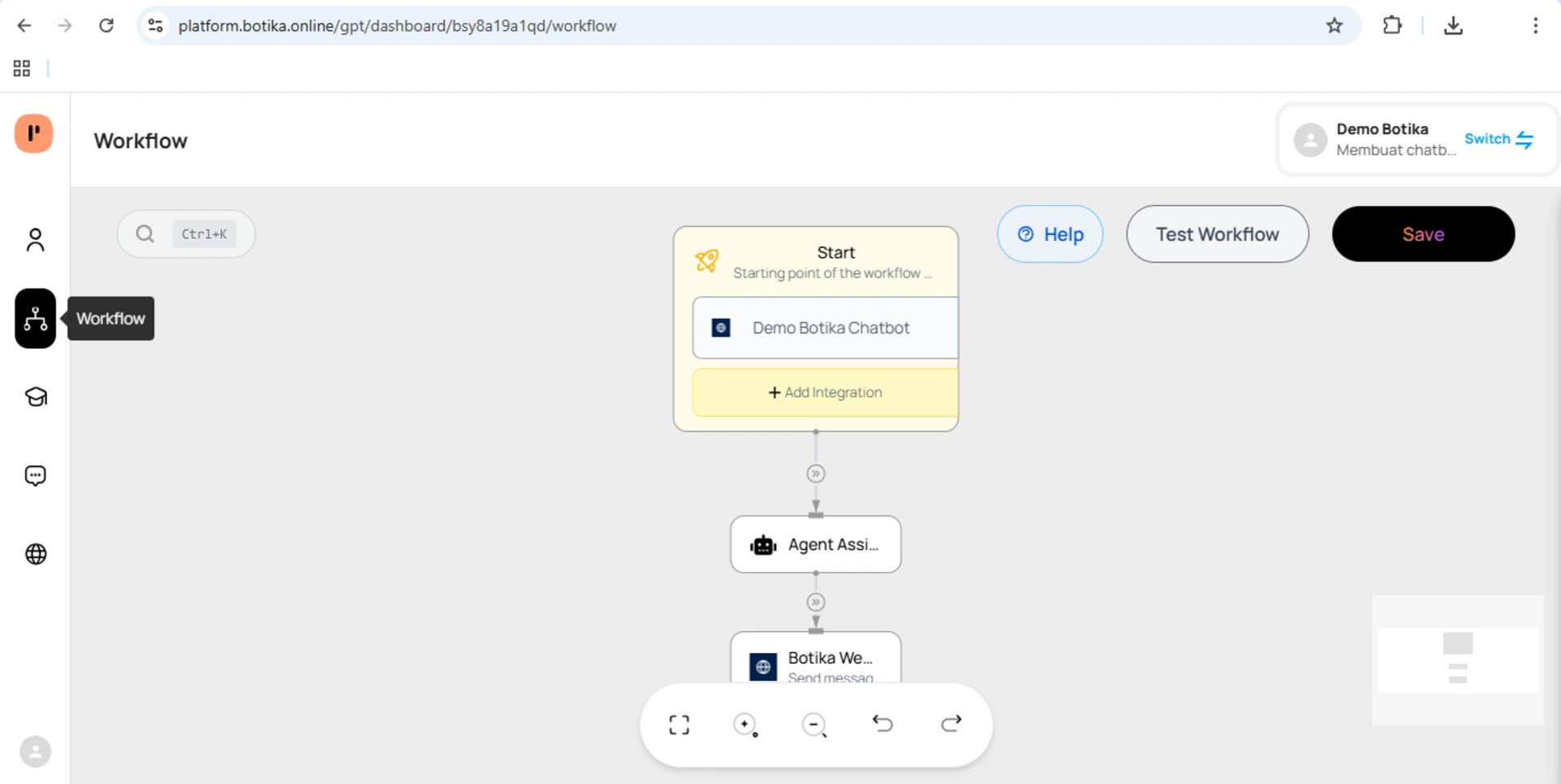Zoom out using the minus icon below the canvas
The image size is (1561, 784).
(814, 724)
